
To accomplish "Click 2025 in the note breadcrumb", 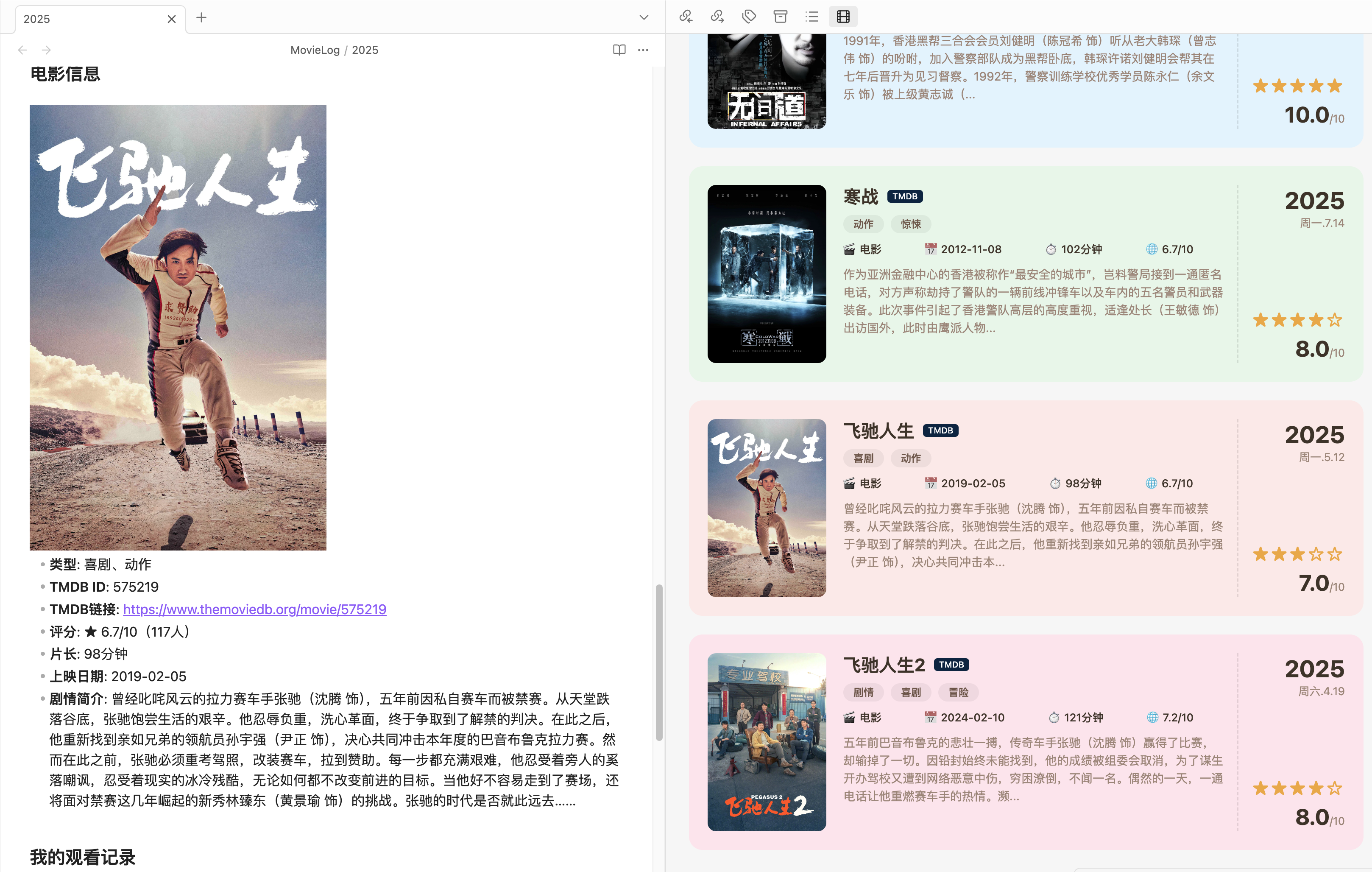I will [x=365, y=50].
